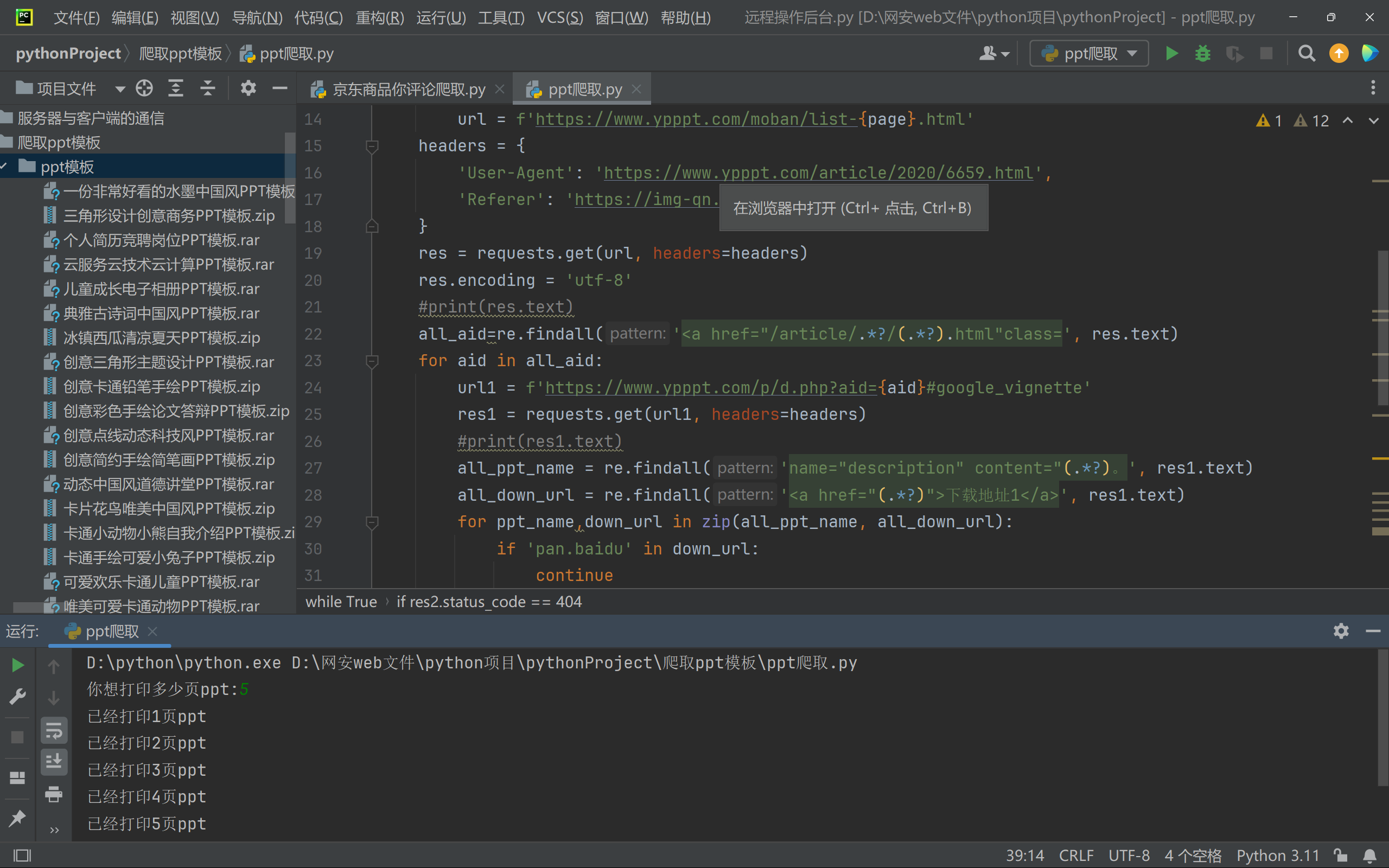
Task: Collapse all items in project panel
Action: coord(207,88)
